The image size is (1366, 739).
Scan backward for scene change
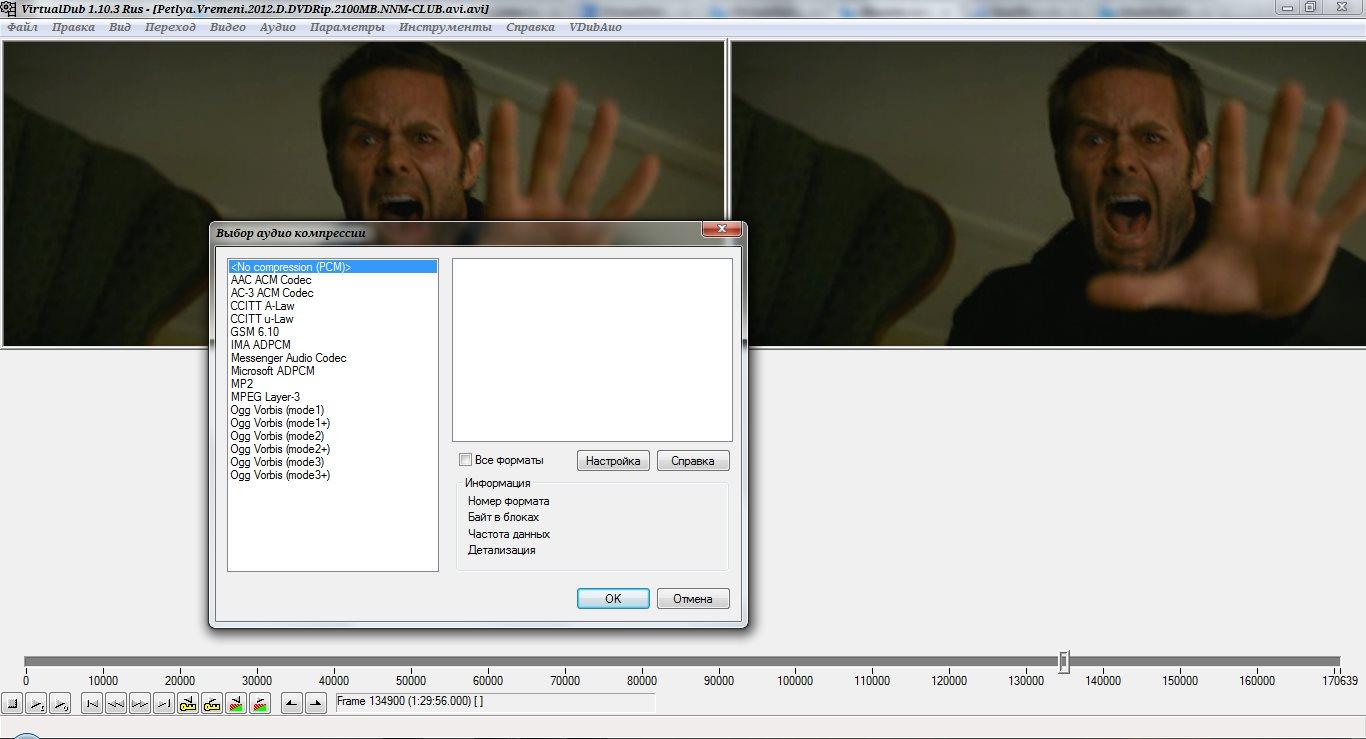pyautogui.click(x=236, y=703)
